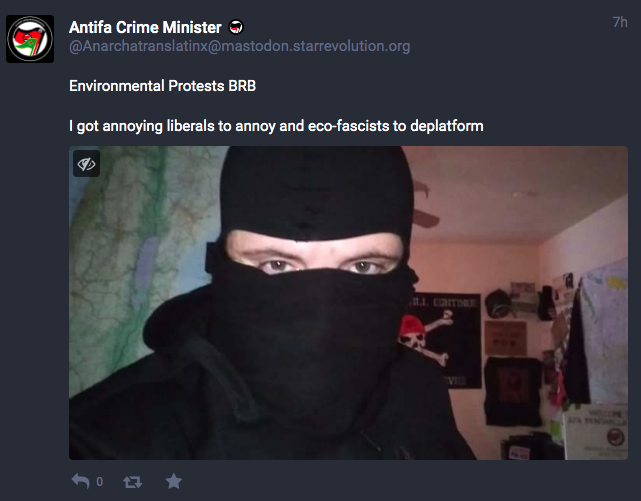The height and width of the screenshot is (501, 641).
Task: Click the word Minister in display name
Action: [x=192, y=27]
